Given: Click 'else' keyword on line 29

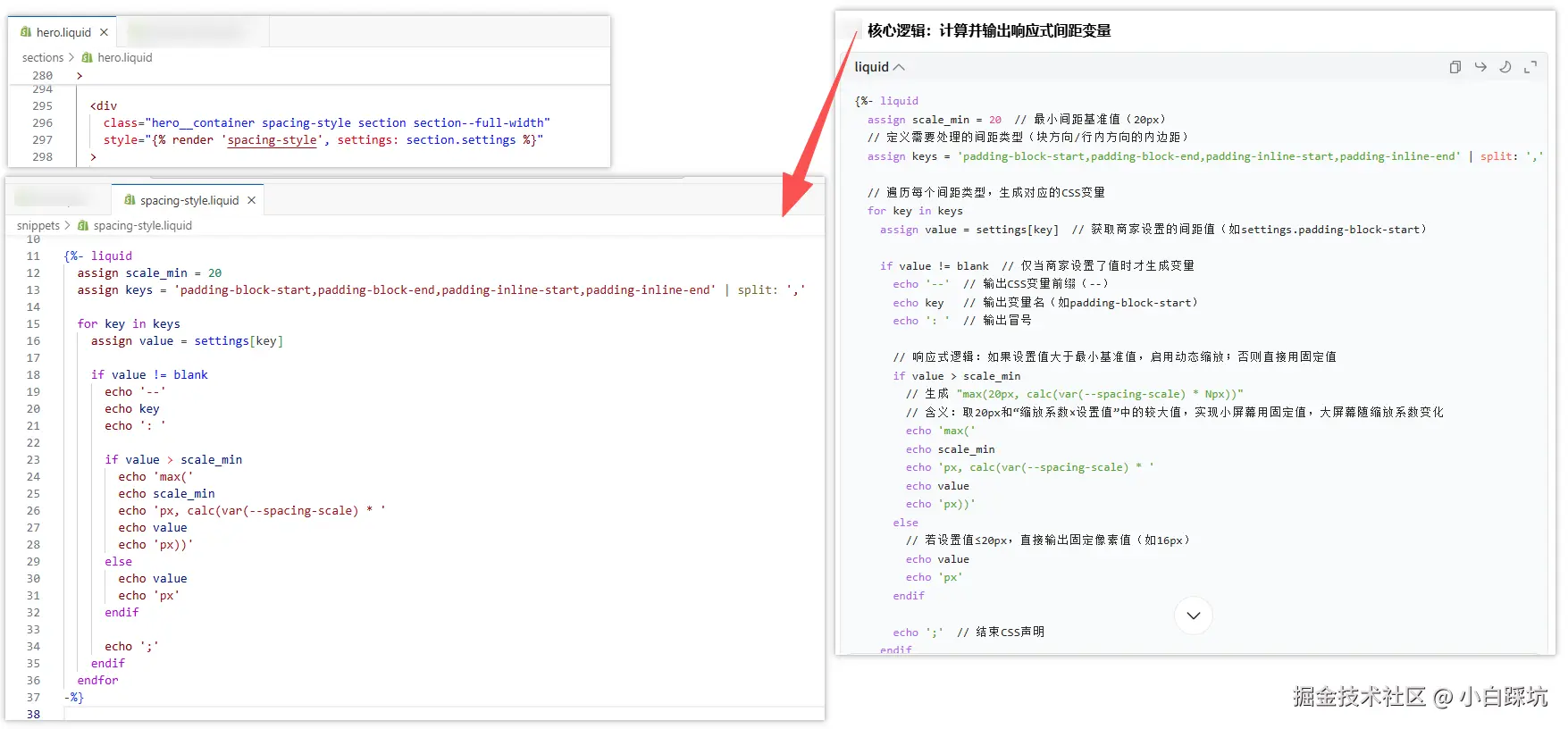Looking at the screenshot, I should 118,561.
